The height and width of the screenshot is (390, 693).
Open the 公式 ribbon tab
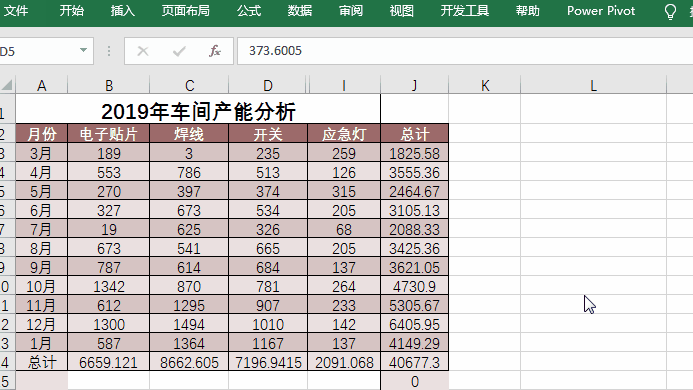249,11
